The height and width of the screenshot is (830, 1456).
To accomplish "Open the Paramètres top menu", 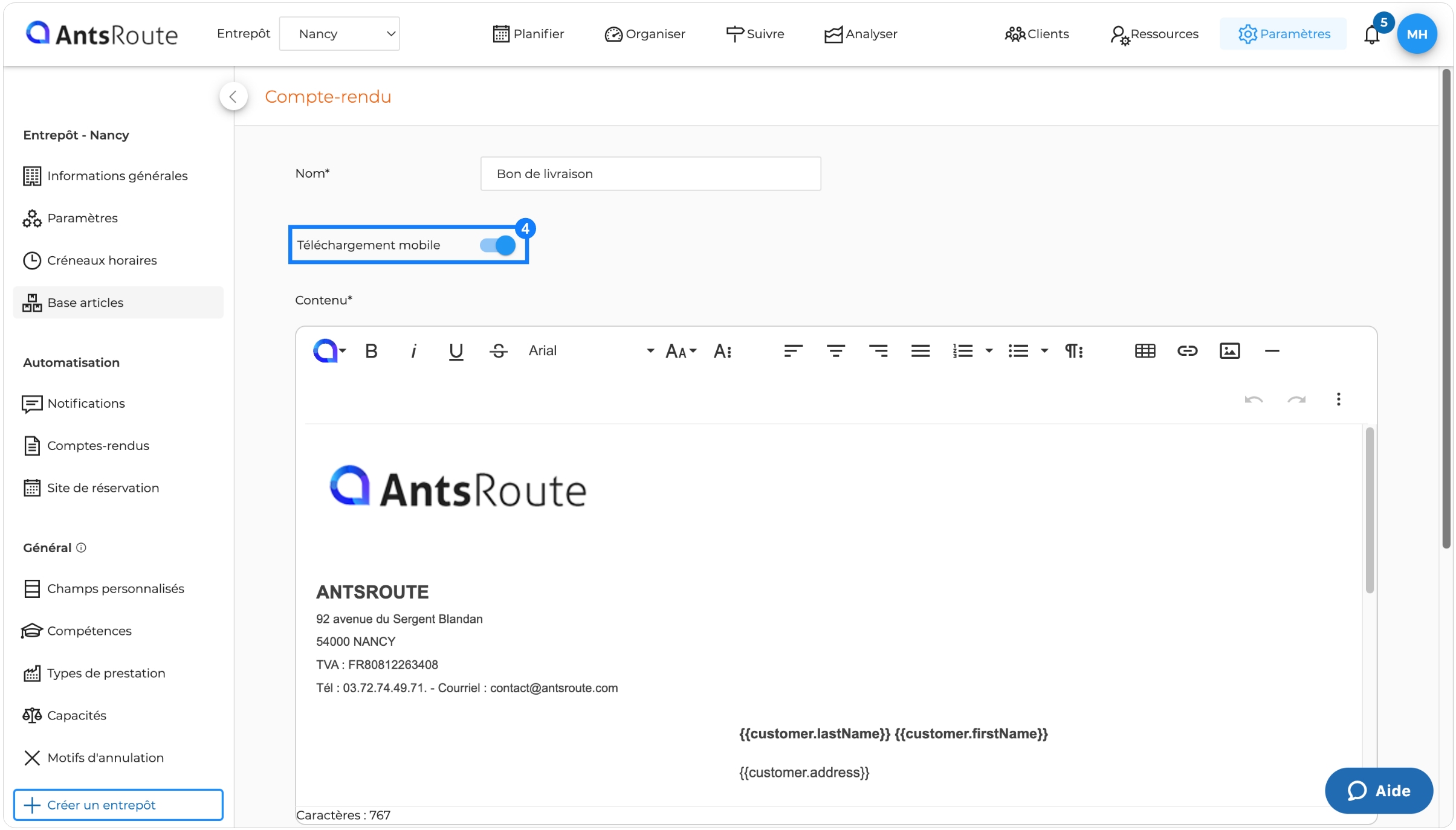I will coord(1283,34).
